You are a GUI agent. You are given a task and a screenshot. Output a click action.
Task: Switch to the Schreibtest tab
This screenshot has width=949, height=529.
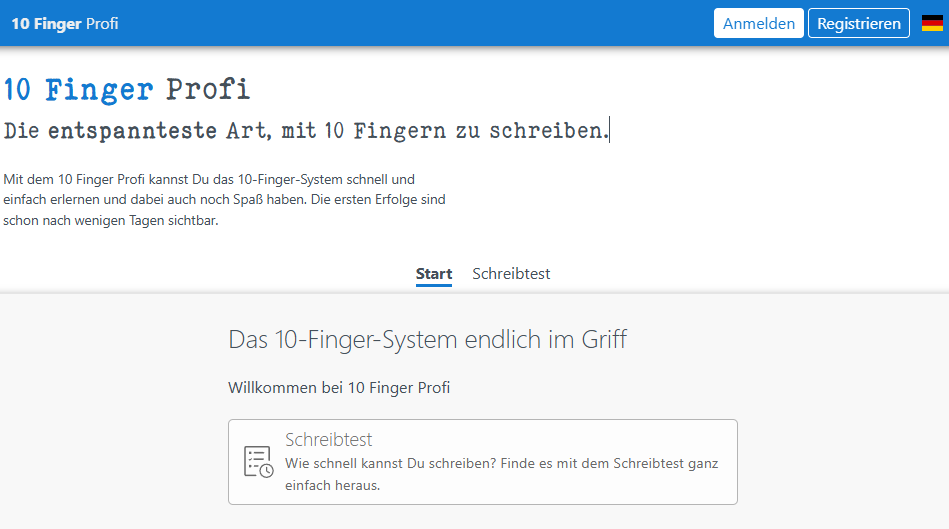[x=511, y=274]
